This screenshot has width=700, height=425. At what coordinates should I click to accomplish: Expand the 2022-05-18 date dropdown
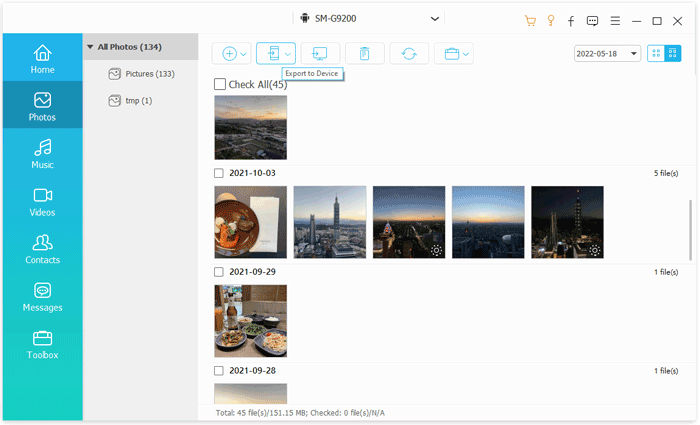coord(607,54)
